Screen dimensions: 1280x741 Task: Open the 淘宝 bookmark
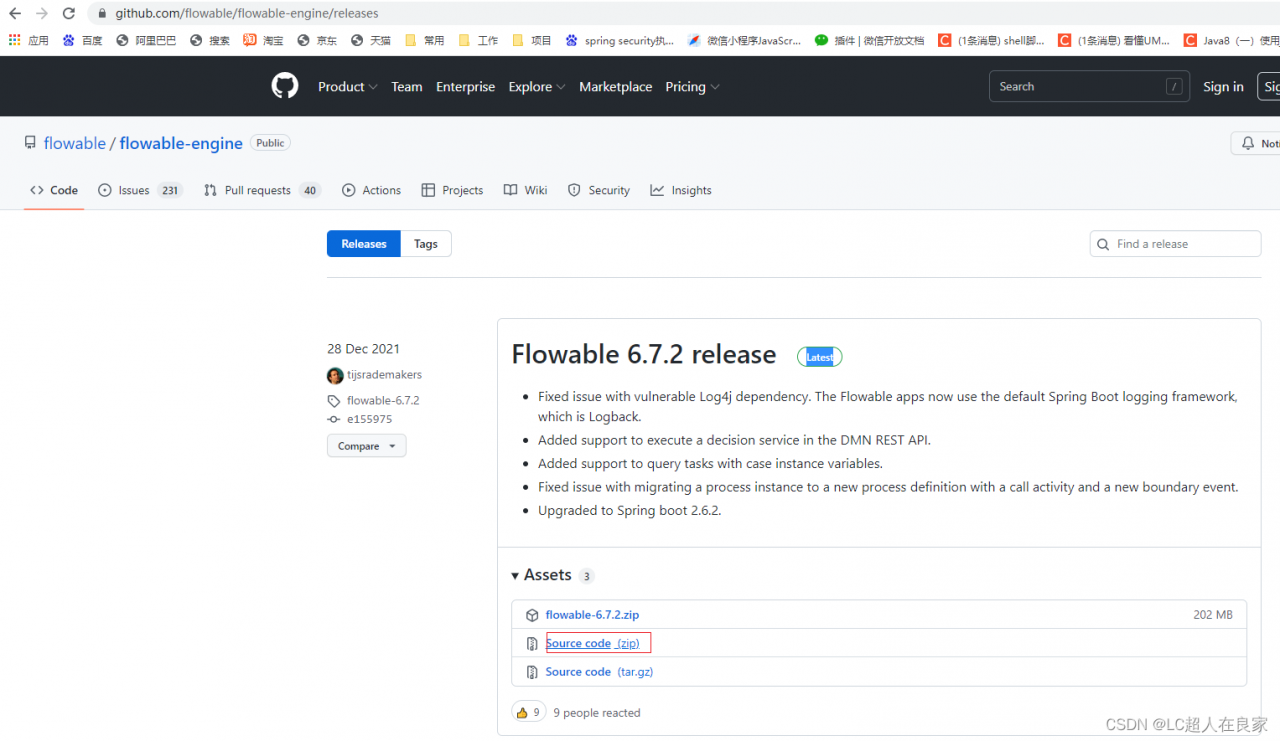click(263, 40)
